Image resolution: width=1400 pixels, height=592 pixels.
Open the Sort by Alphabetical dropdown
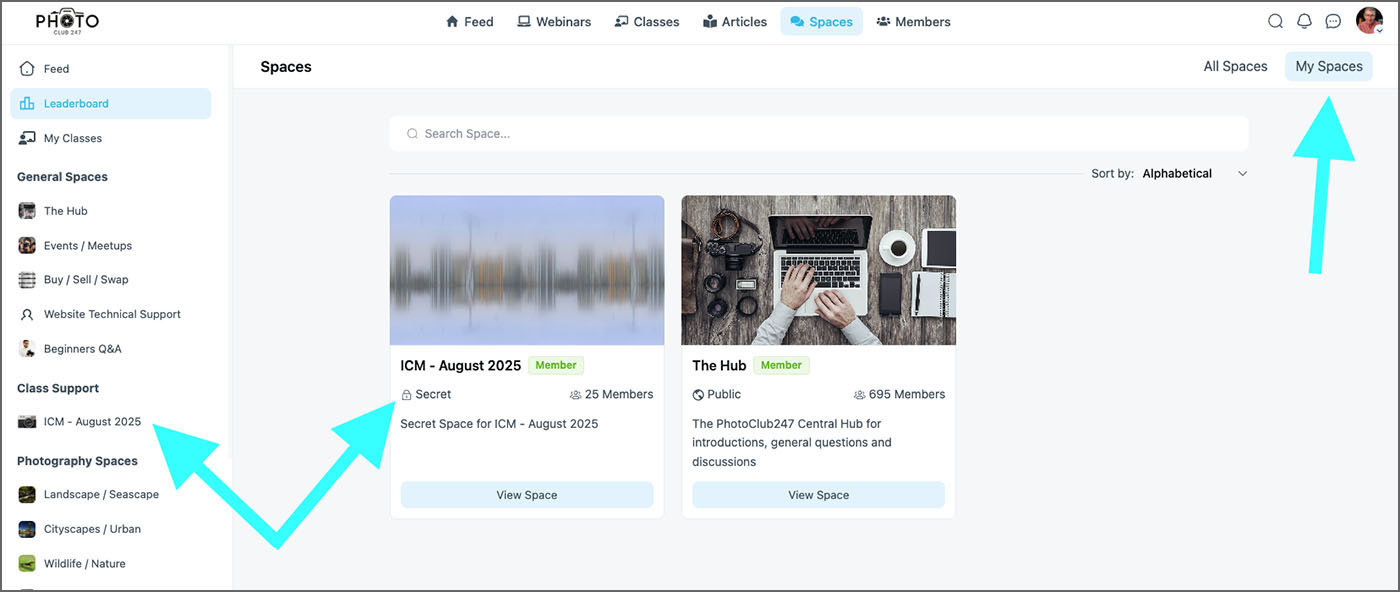pyautogui.click(x=1195, y=173)
